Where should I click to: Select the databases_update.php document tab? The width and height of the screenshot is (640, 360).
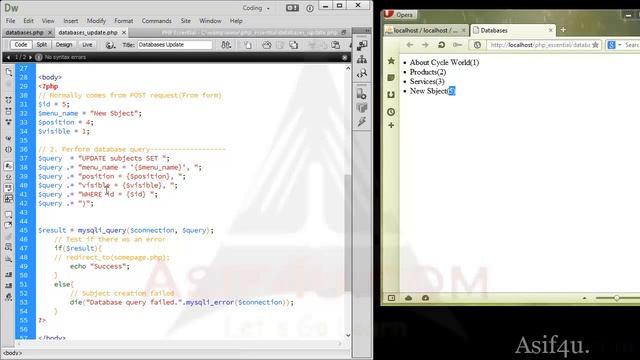click(88, 32)
